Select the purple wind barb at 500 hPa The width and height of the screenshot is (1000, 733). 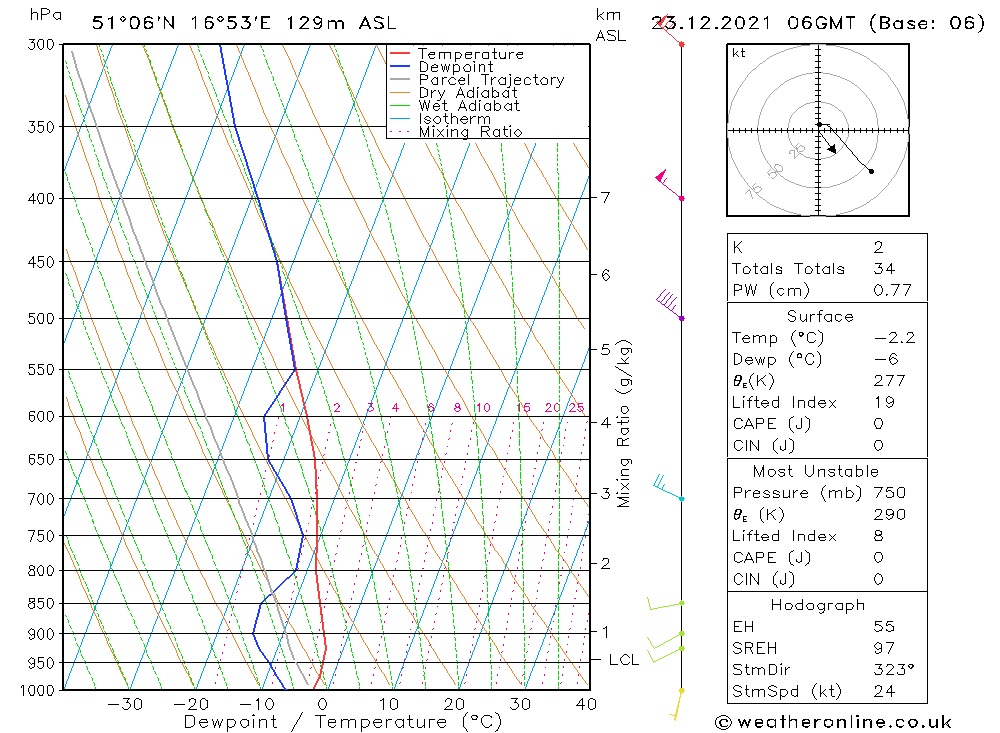[670, 304]
